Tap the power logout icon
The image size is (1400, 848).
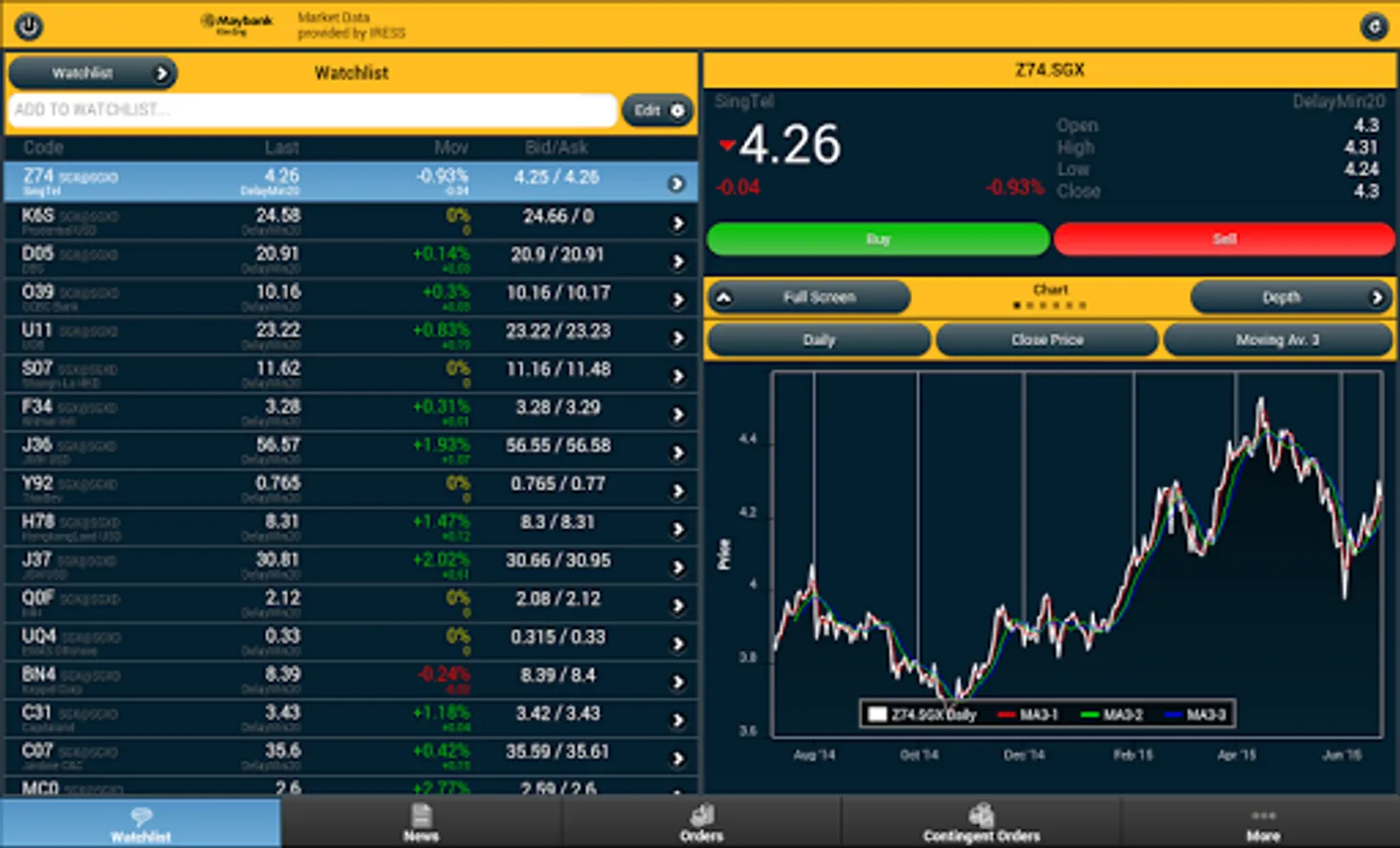point(28,25)
